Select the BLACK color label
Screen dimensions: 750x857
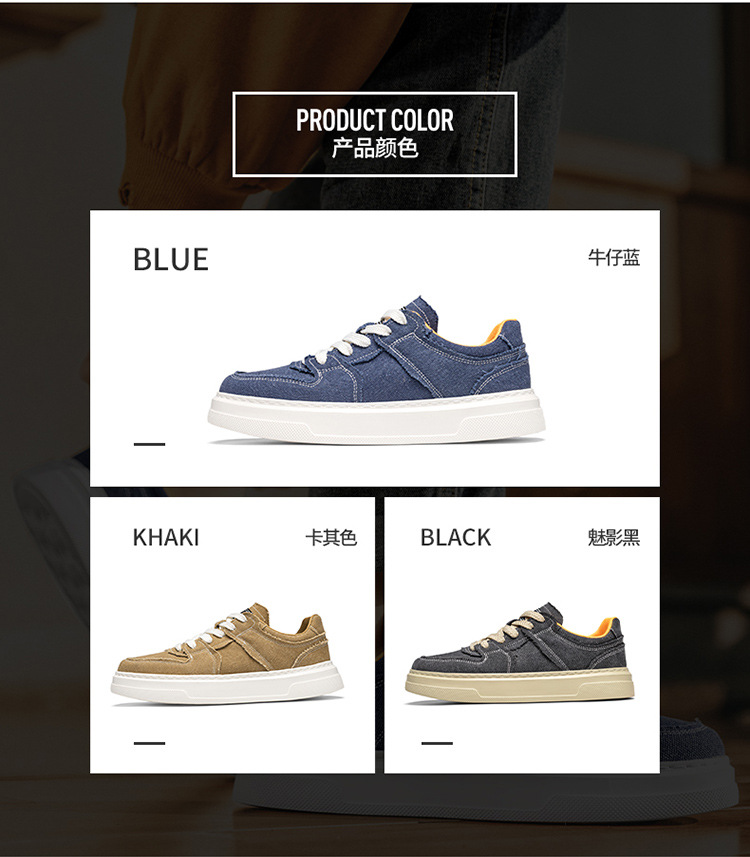point(455,537)
